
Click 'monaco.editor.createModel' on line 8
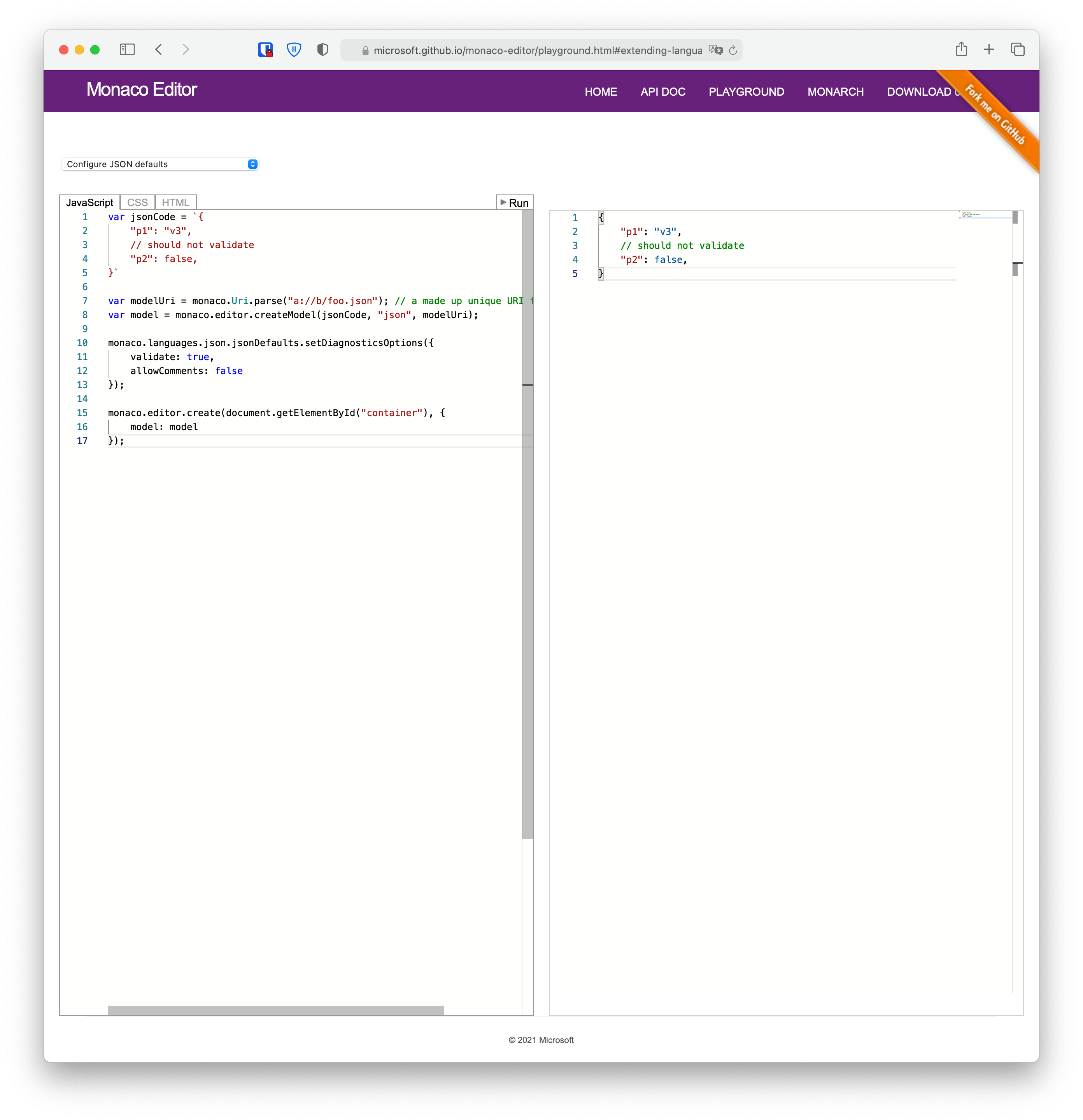(x=246, y=315)
